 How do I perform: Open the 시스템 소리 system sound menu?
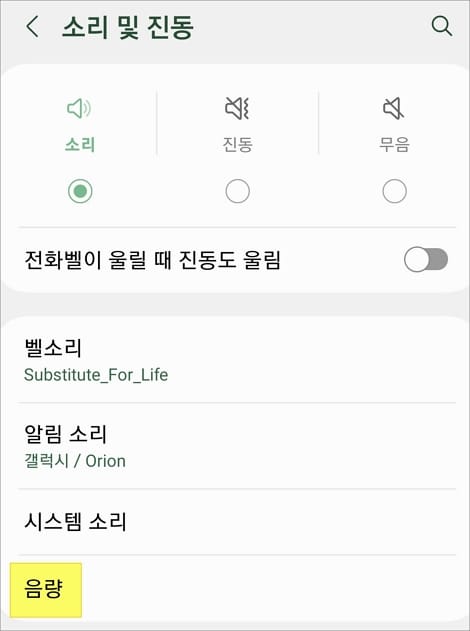[x=237, y=522]
